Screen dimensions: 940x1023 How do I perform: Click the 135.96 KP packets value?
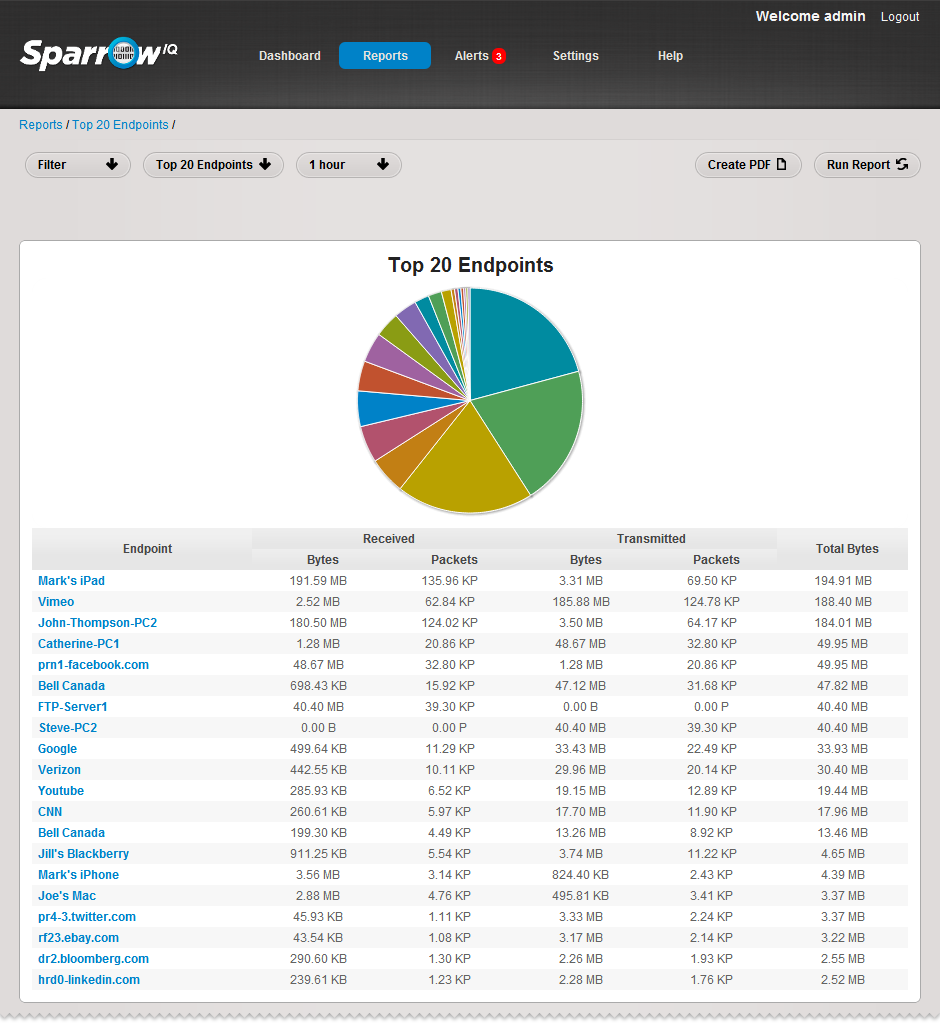pos(449,581)
